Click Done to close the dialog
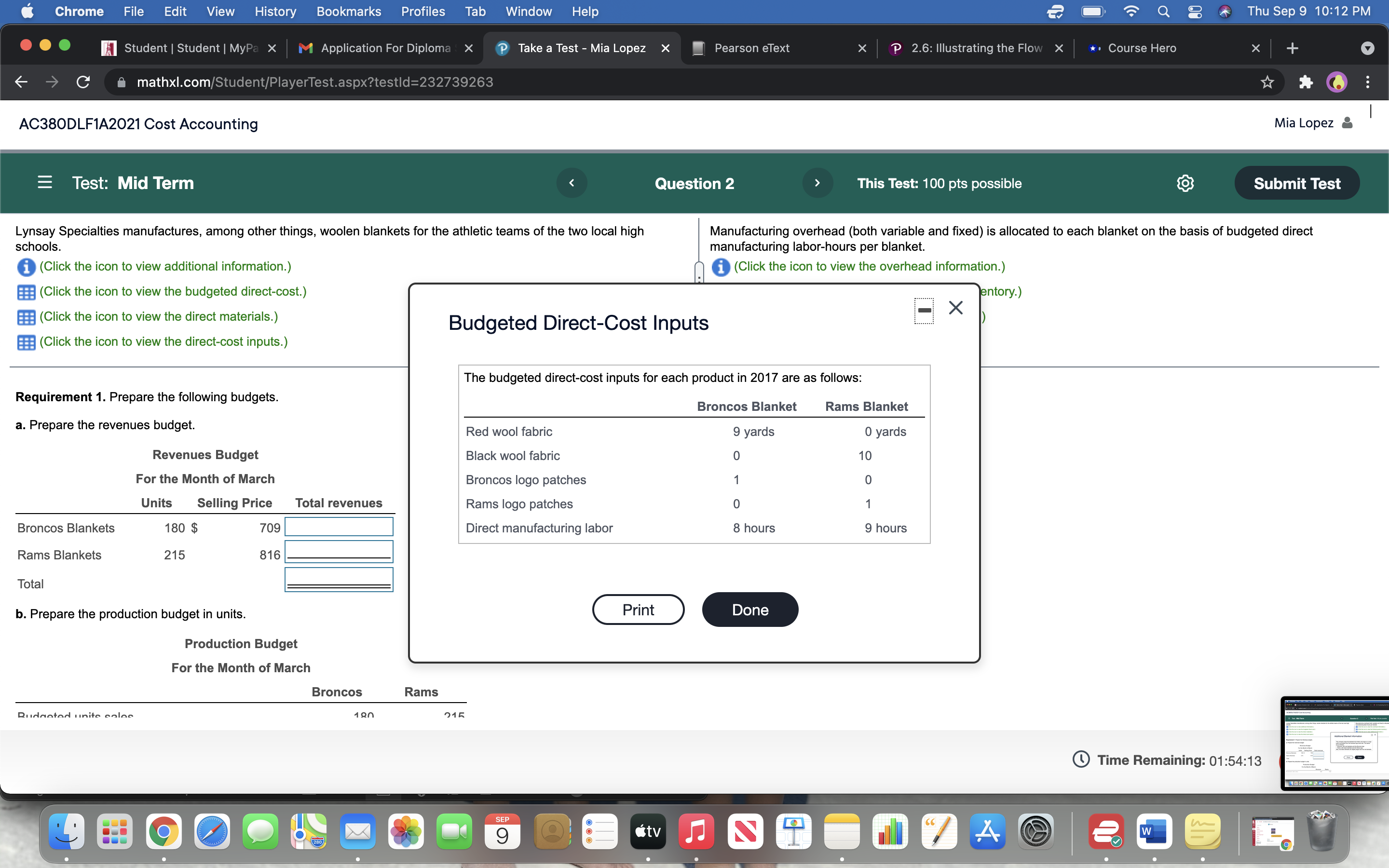Image resolution: width=1389 pixels, height=868 pixels. (749, 609)
